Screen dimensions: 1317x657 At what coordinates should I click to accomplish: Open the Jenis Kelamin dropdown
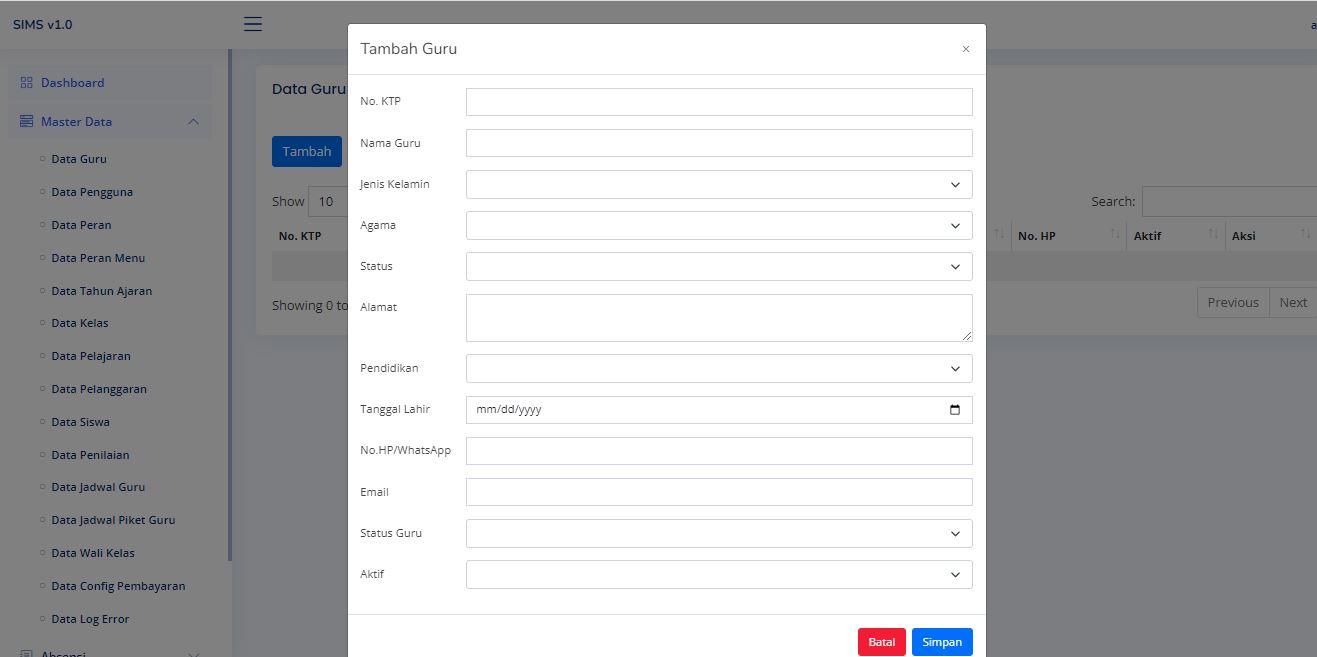[x=718, y=185]
